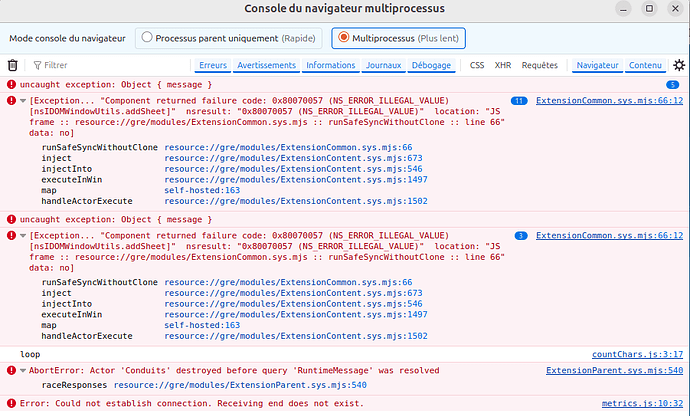Image resolution: width=690 pixels, height=416 pixels.
Task: Select 'Multiprocessus' radio option
Action: click(344, 37)
